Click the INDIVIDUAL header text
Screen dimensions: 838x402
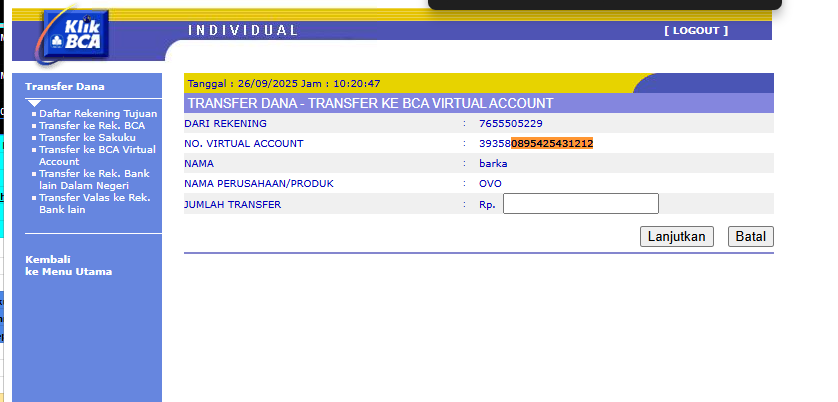coord(242,30)
